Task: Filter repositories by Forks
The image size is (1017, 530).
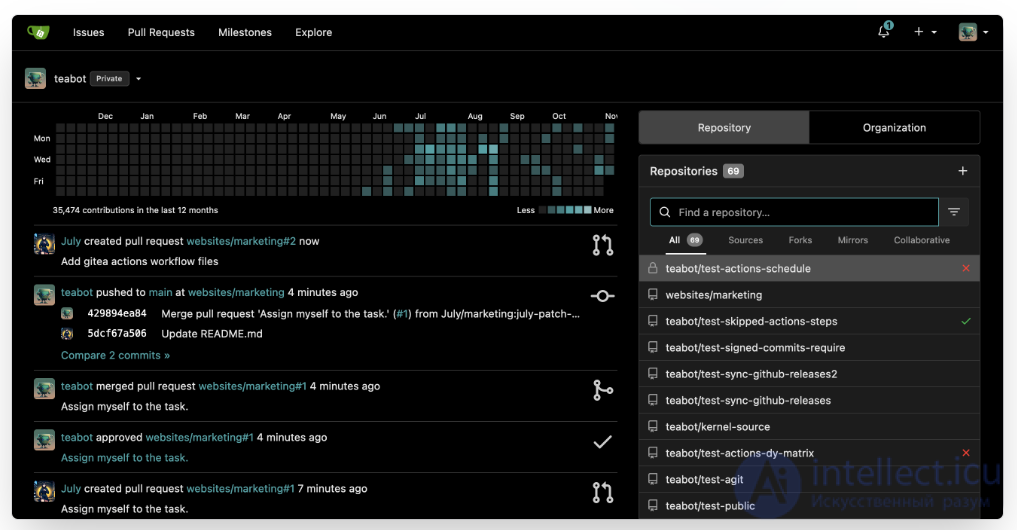Action: click(800, 240)
